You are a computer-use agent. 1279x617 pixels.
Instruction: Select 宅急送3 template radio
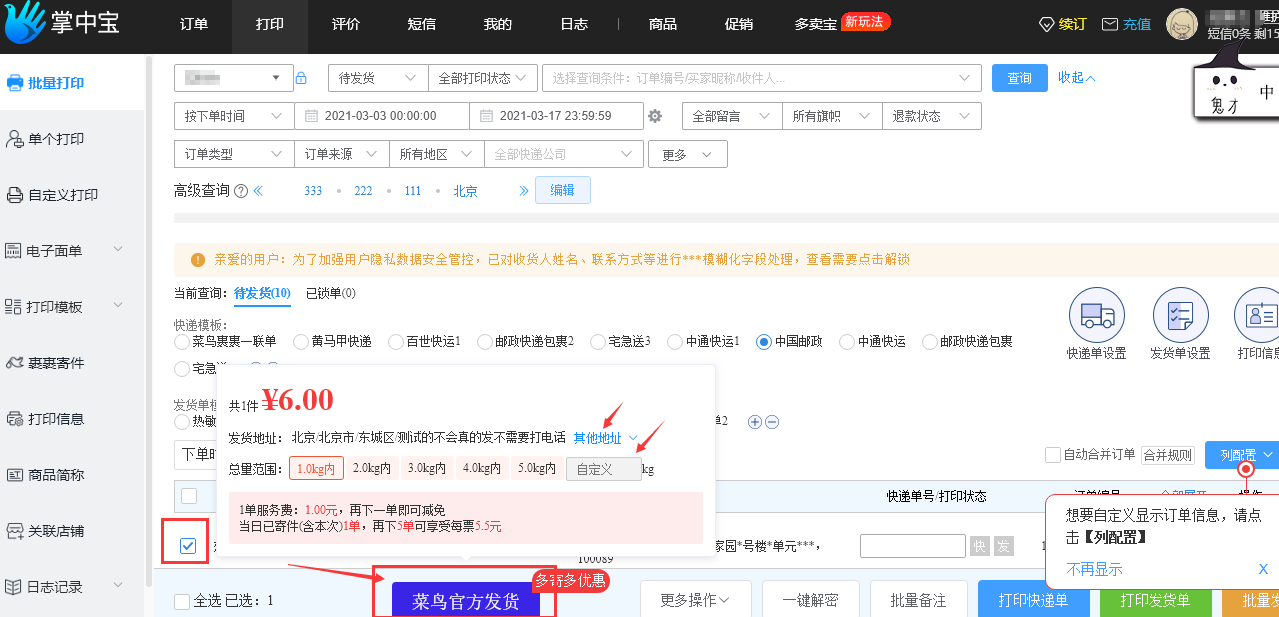(598, 342)
